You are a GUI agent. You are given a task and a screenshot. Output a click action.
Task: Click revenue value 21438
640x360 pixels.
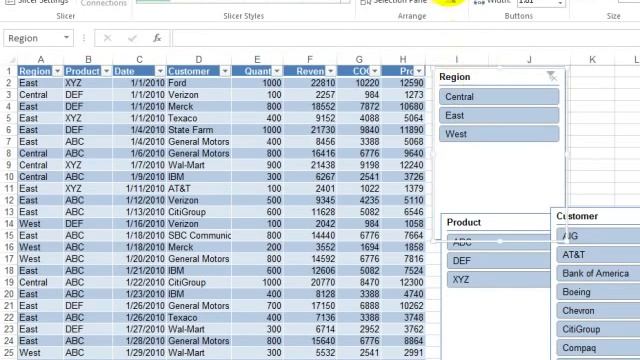point(310,165)
